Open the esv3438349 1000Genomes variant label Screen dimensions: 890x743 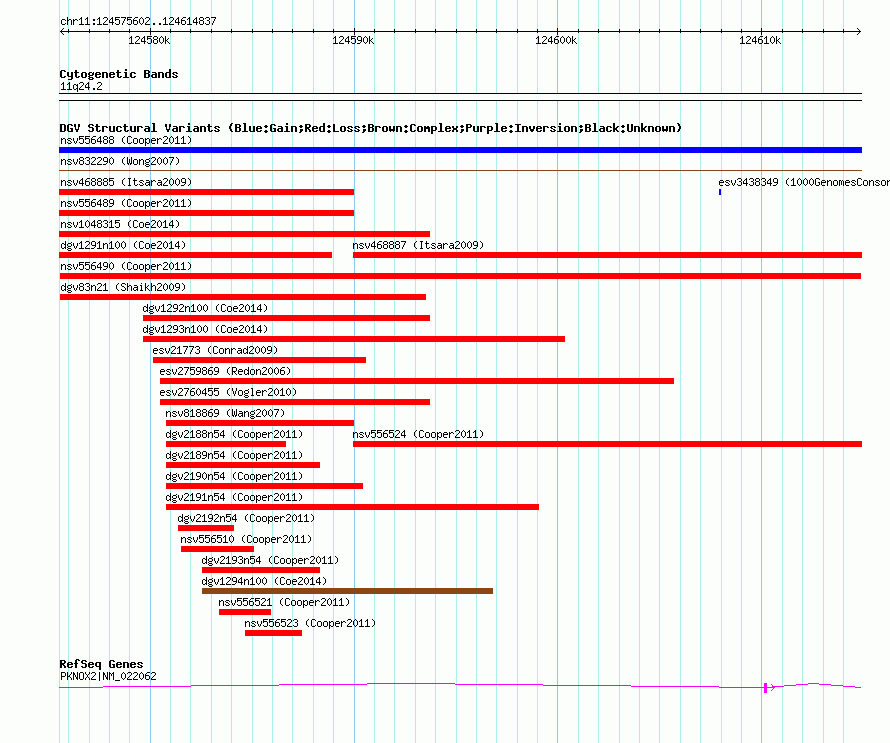pyautogui.click(x=804, y=182)
